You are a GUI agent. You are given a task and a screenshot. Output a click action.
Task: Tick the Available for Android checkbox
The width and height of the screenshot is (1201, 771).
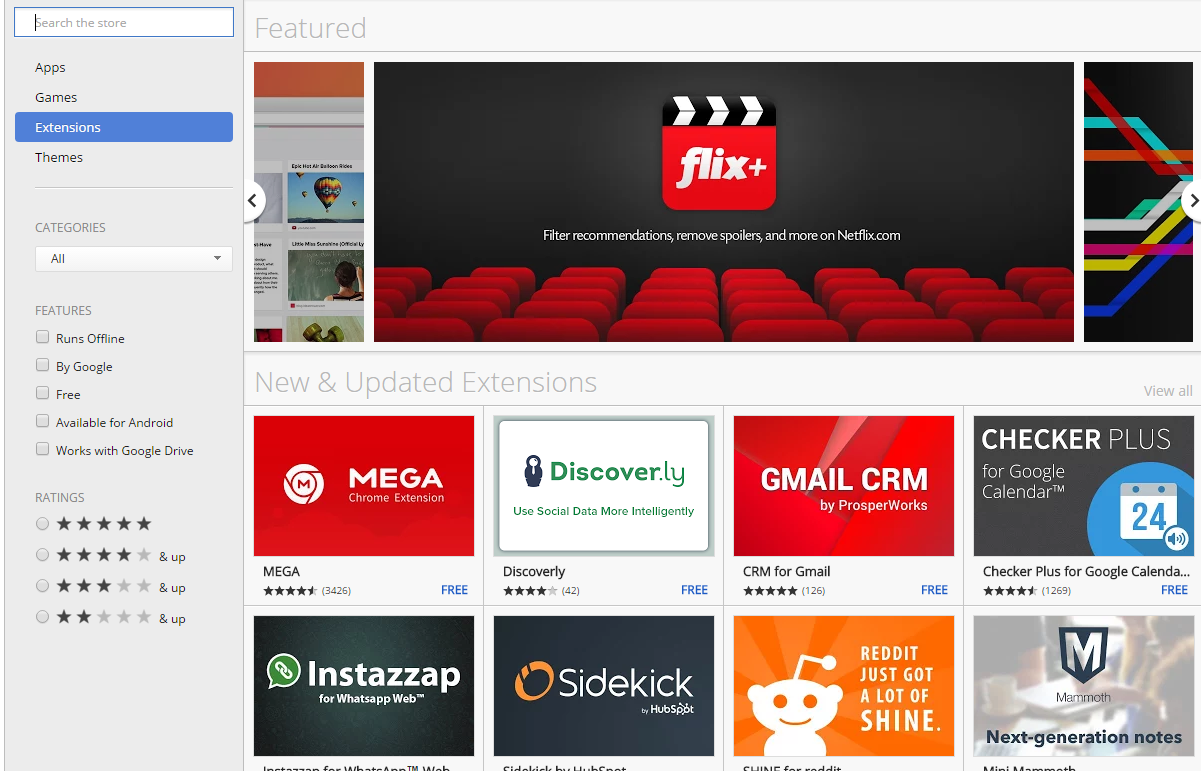pos(42,421)
